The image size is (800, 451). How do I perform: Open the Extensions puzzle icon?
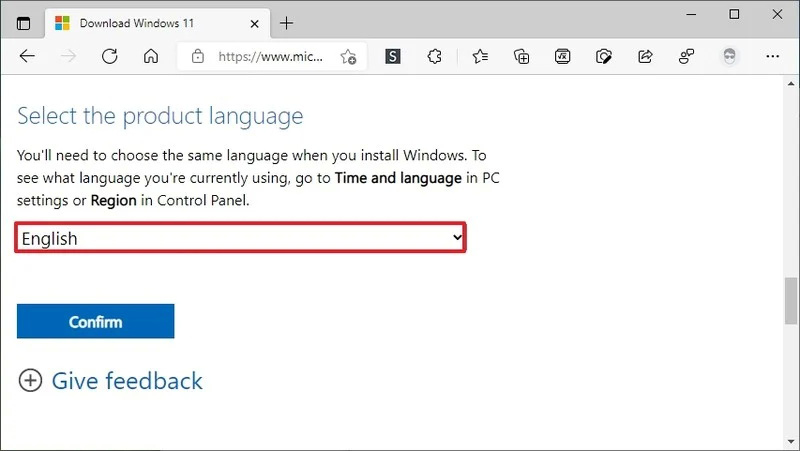434,56
